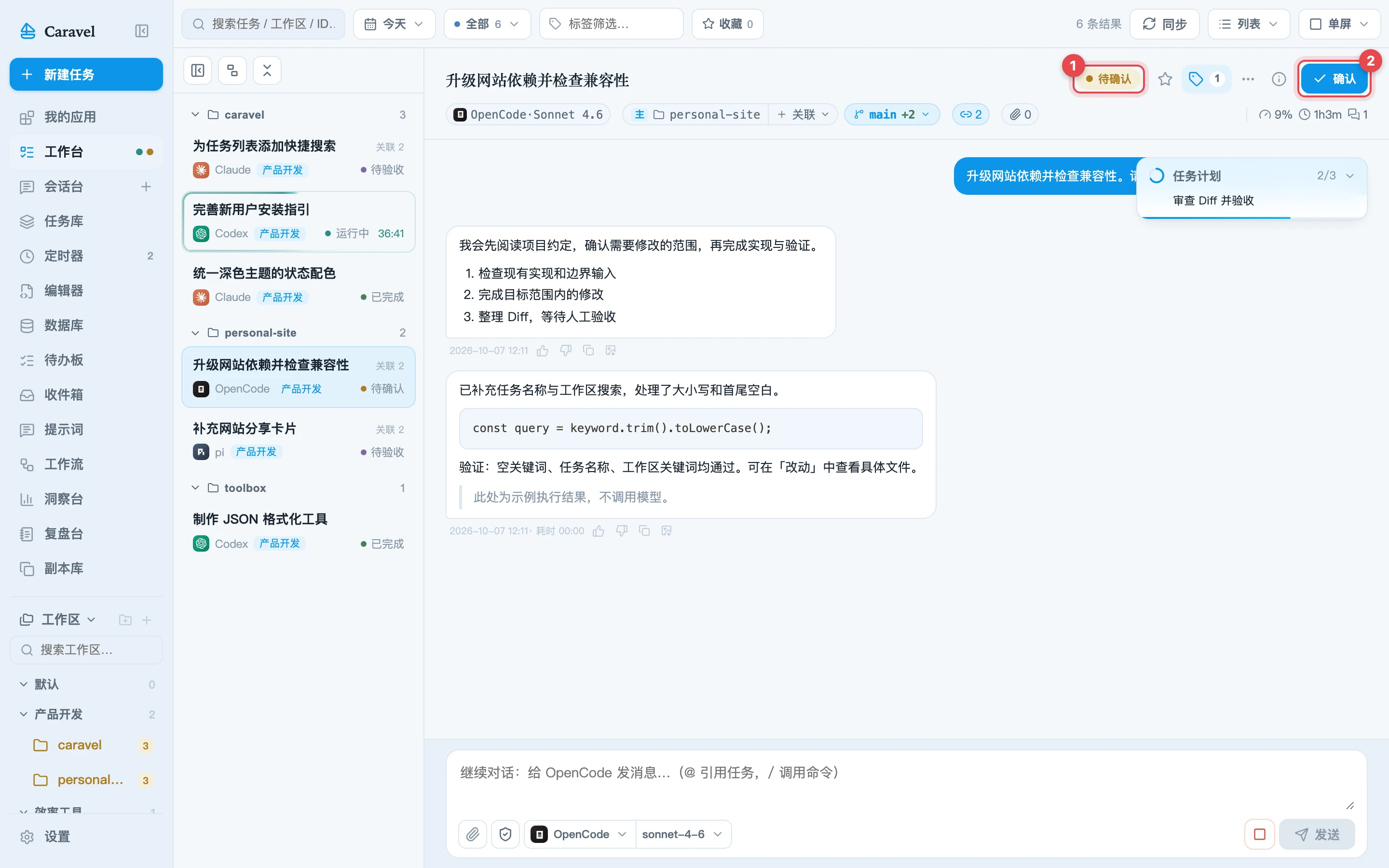1389x868 pixels.
Task: Open the 今天 date dropdown
Action: click(394, 24)
